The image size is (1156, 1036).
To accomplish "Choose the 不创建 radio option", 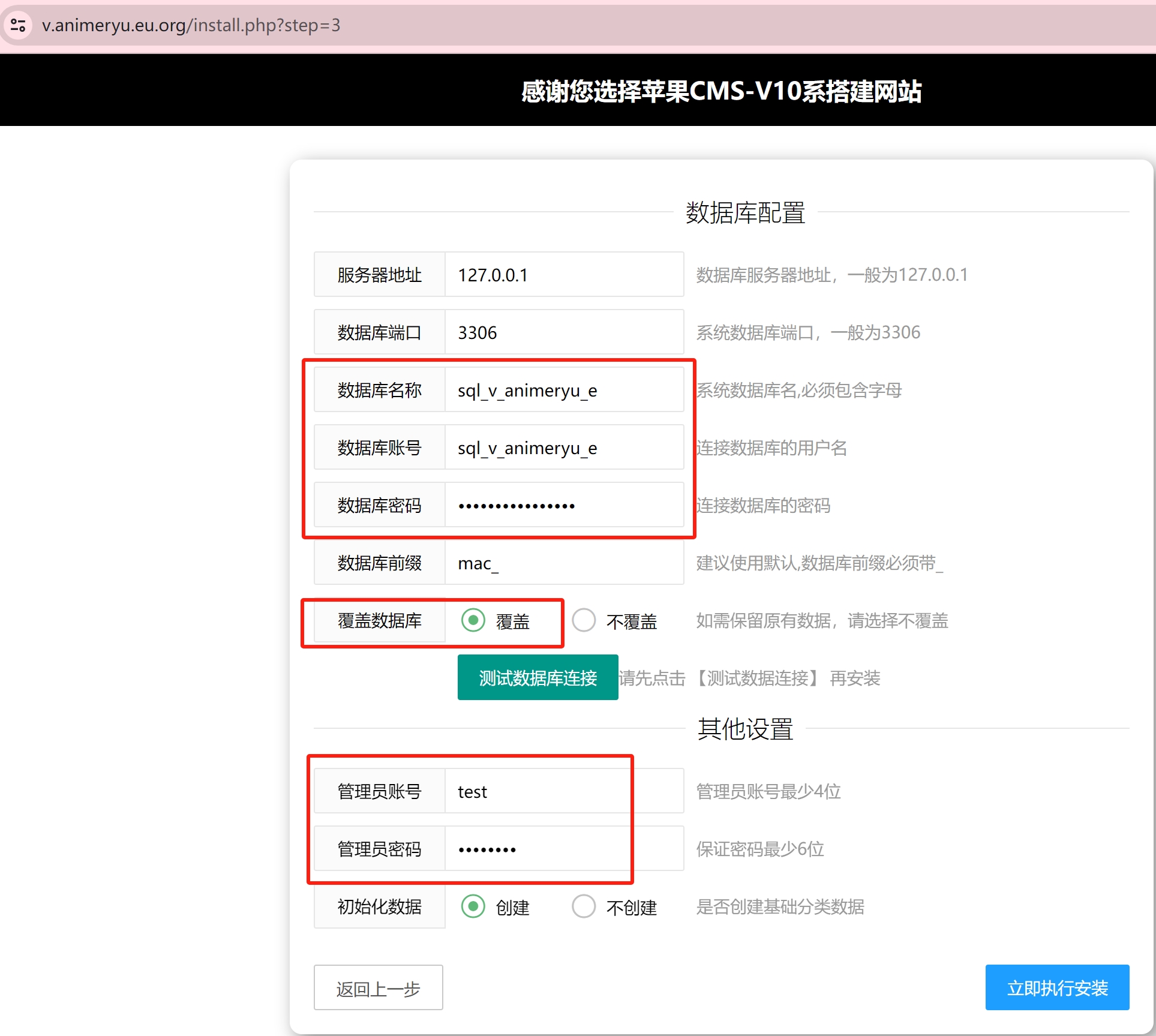I will click(584, 906).
